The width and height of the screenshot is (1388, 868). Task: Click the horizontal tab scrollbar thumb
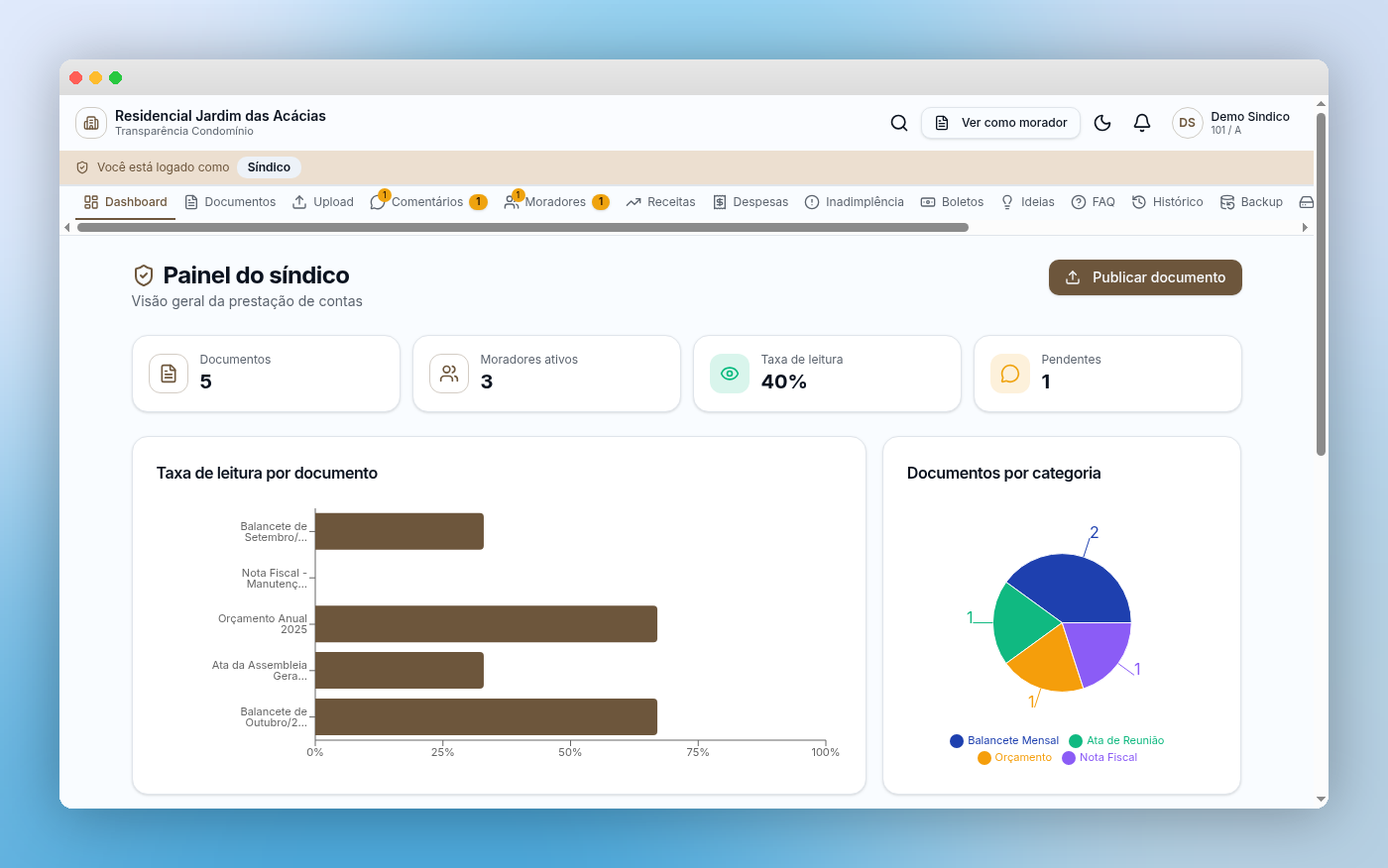pos(522,227)
